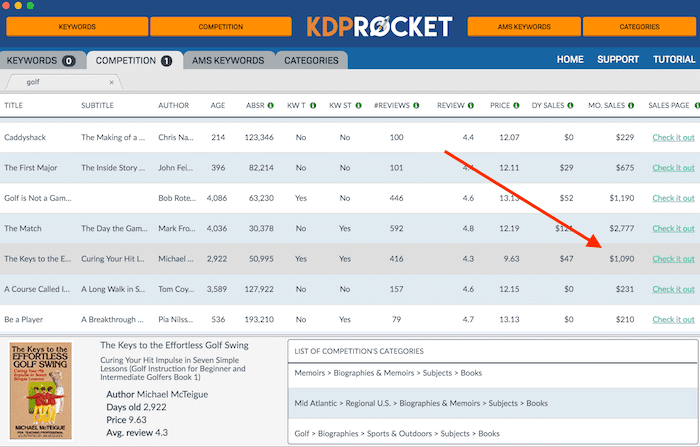Select the COMPETITION tab
Screen dimensions: 700x447
[134, 60]
